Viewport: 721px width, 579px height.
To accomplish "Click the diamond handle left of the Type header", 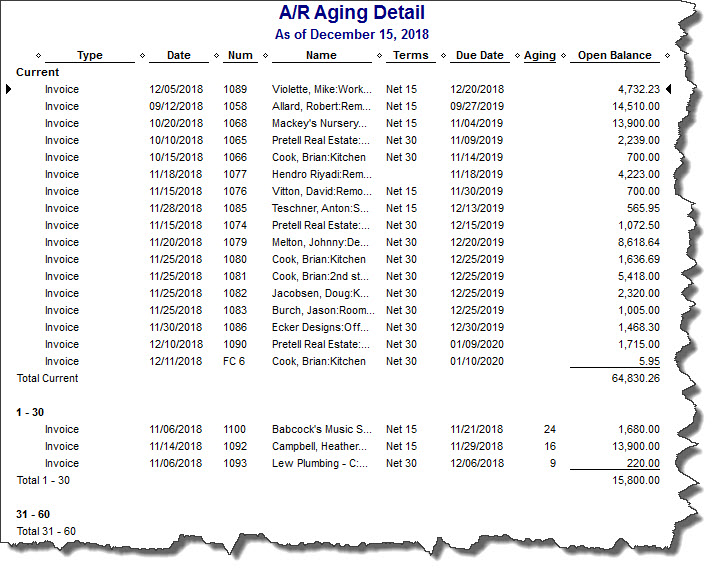I will pyautogui.click(x=38, y=56).
